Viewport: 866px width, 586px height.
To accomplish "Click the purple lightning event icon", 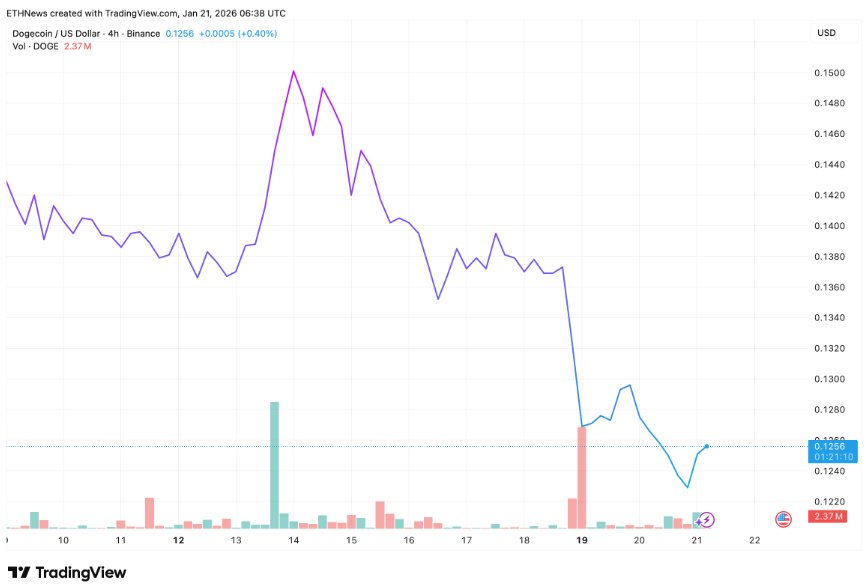I will [707, 519].
